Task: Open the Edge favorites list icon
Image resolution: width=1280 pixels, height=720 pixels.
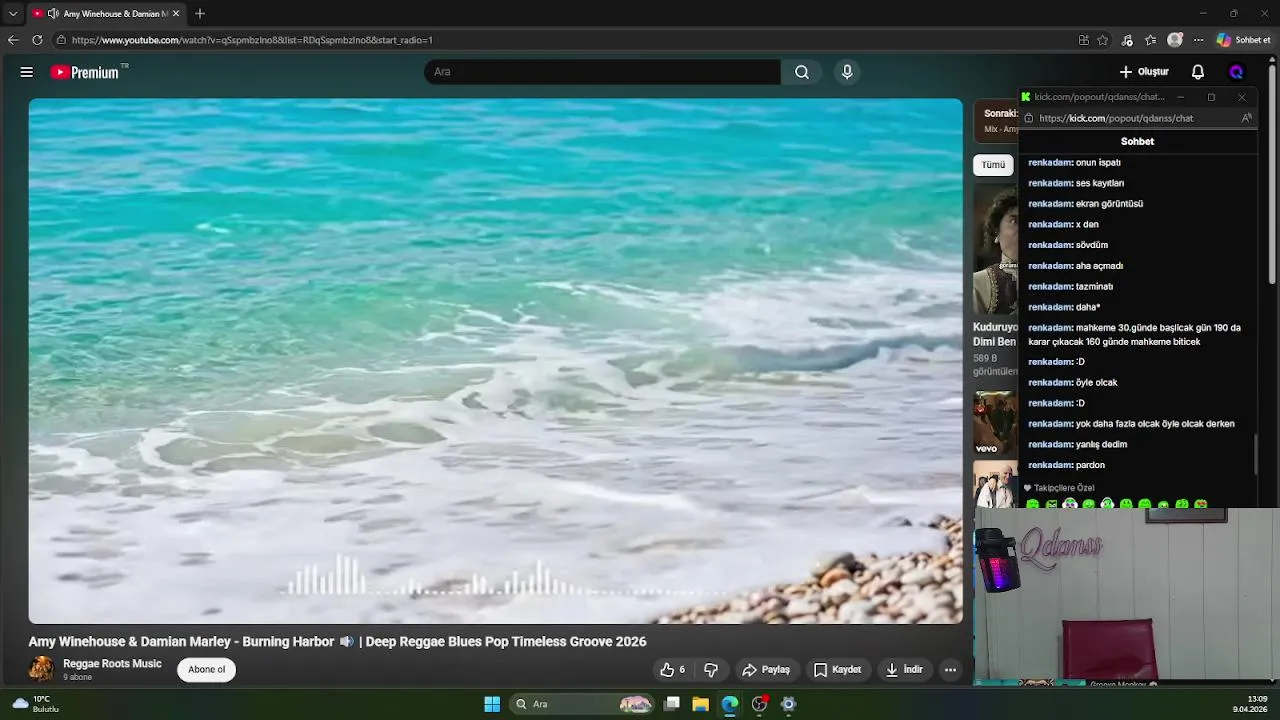Action: tap(1151, 40)
